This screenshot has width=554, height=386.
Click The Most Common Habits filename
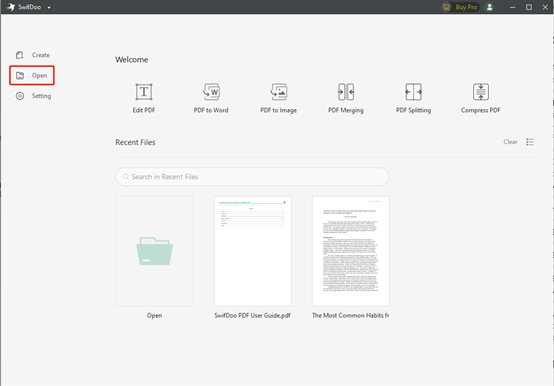(x=350, y=316)
